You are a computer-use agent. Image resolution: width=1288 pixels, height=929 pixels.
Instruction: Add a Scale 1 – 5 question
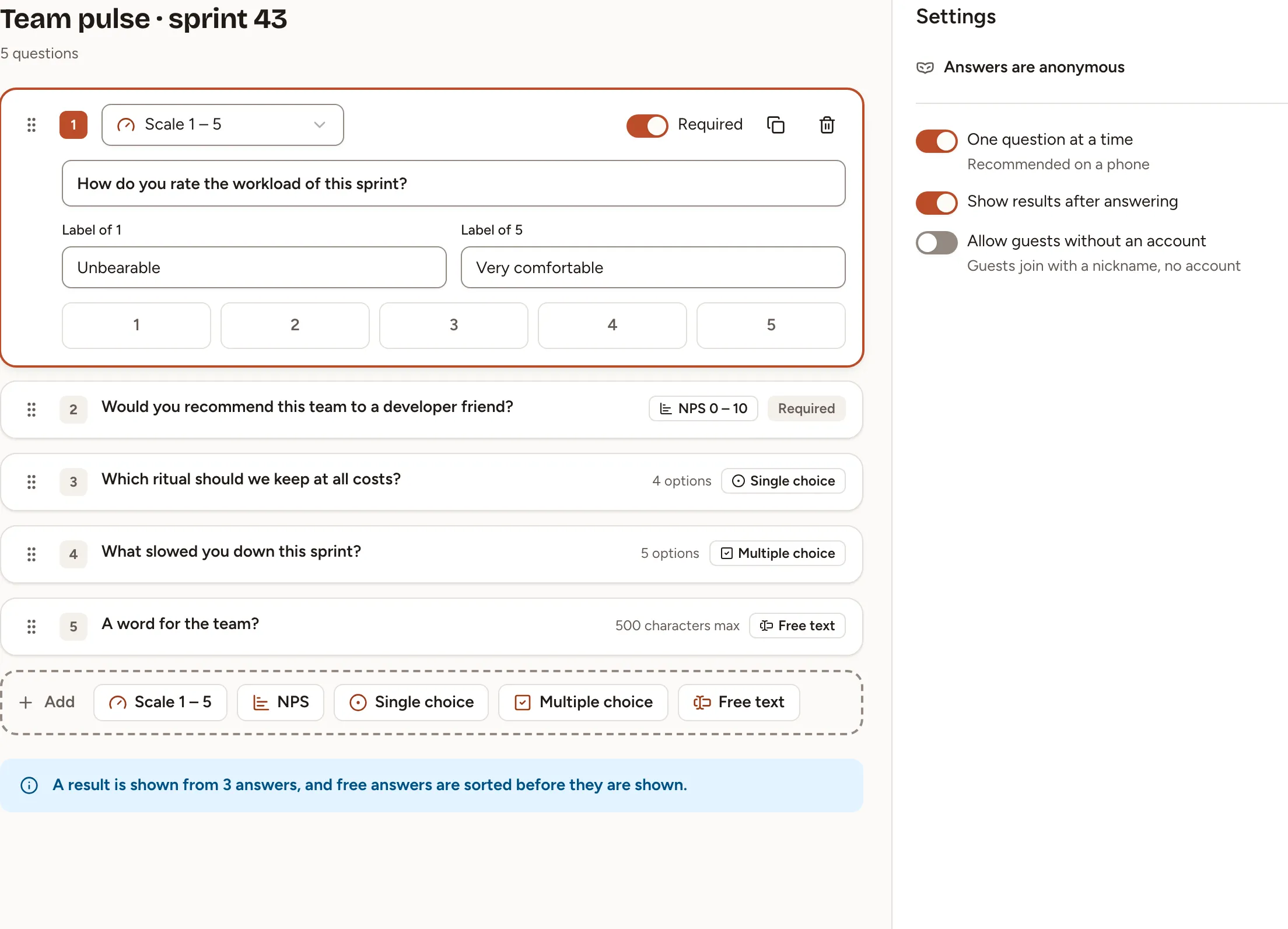(160, 703)
